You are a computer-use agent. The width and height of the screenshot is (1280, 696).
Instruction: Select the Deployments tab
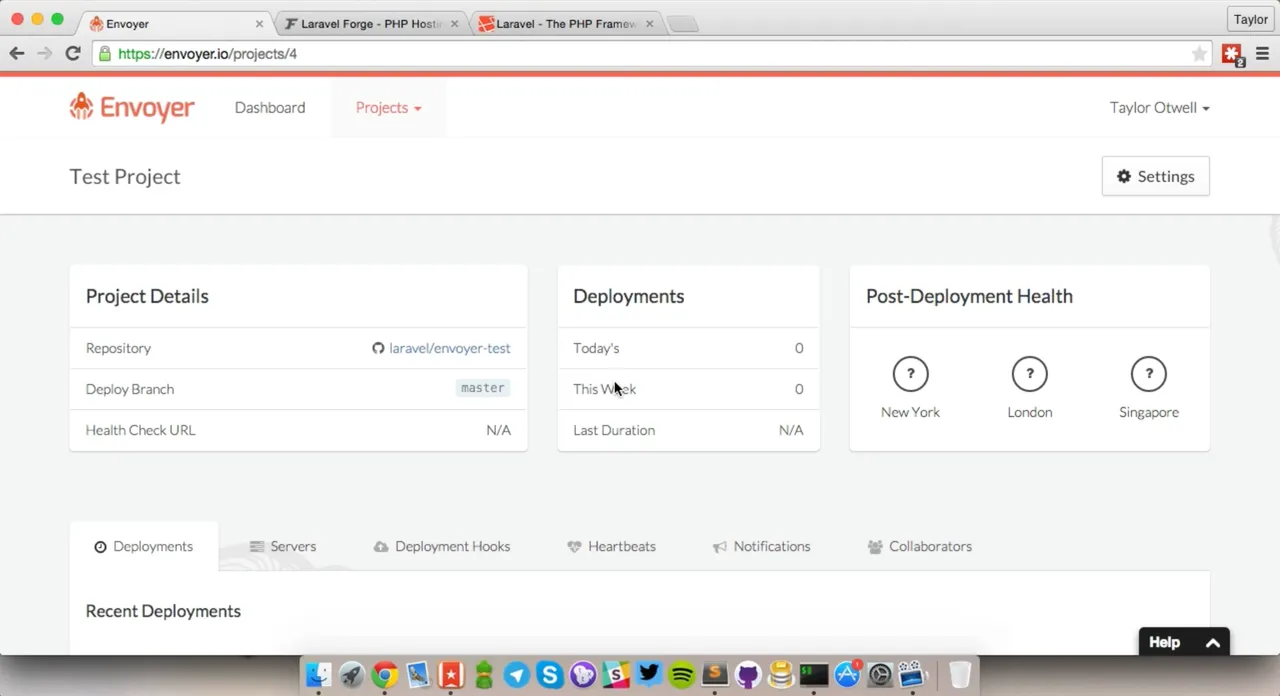144,546
